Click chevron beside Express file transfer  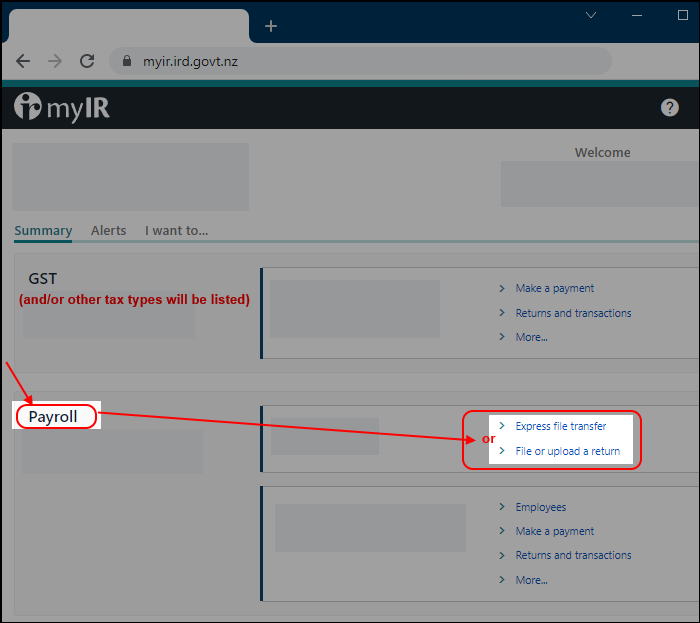pos(502,426)
